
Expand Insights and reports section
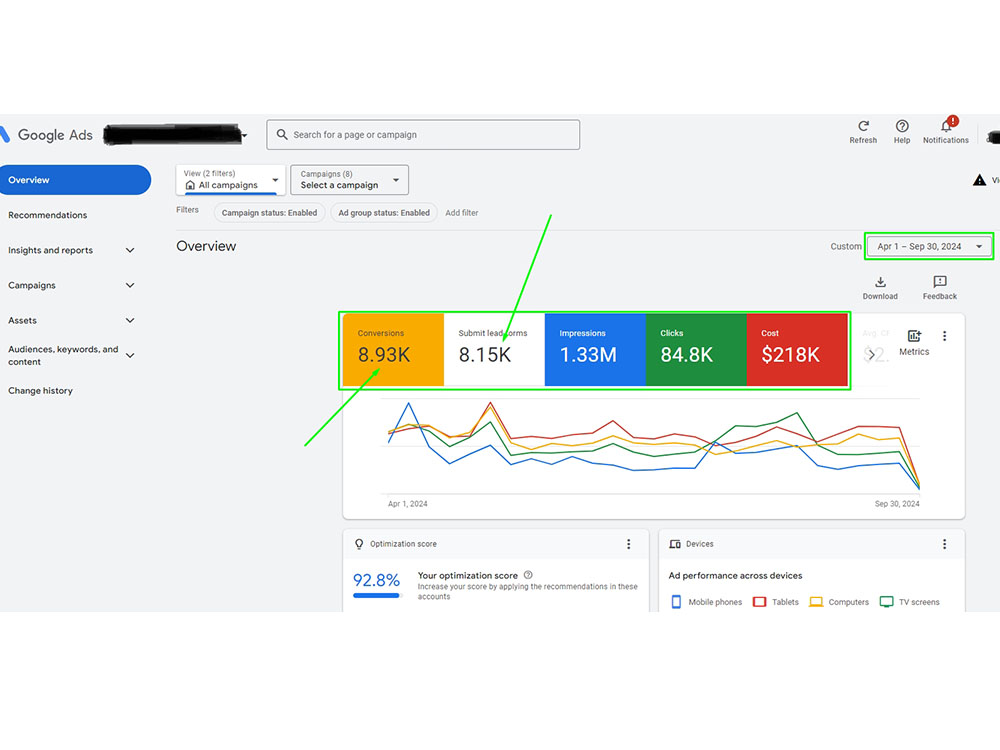(130, 250)
